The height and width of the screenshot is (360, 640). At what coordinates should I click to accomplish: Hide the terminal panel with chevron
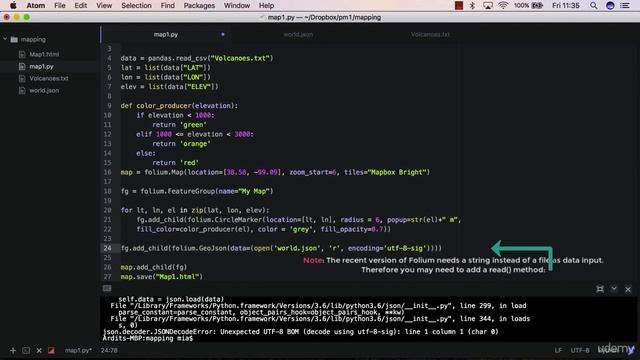coord(614,289)
